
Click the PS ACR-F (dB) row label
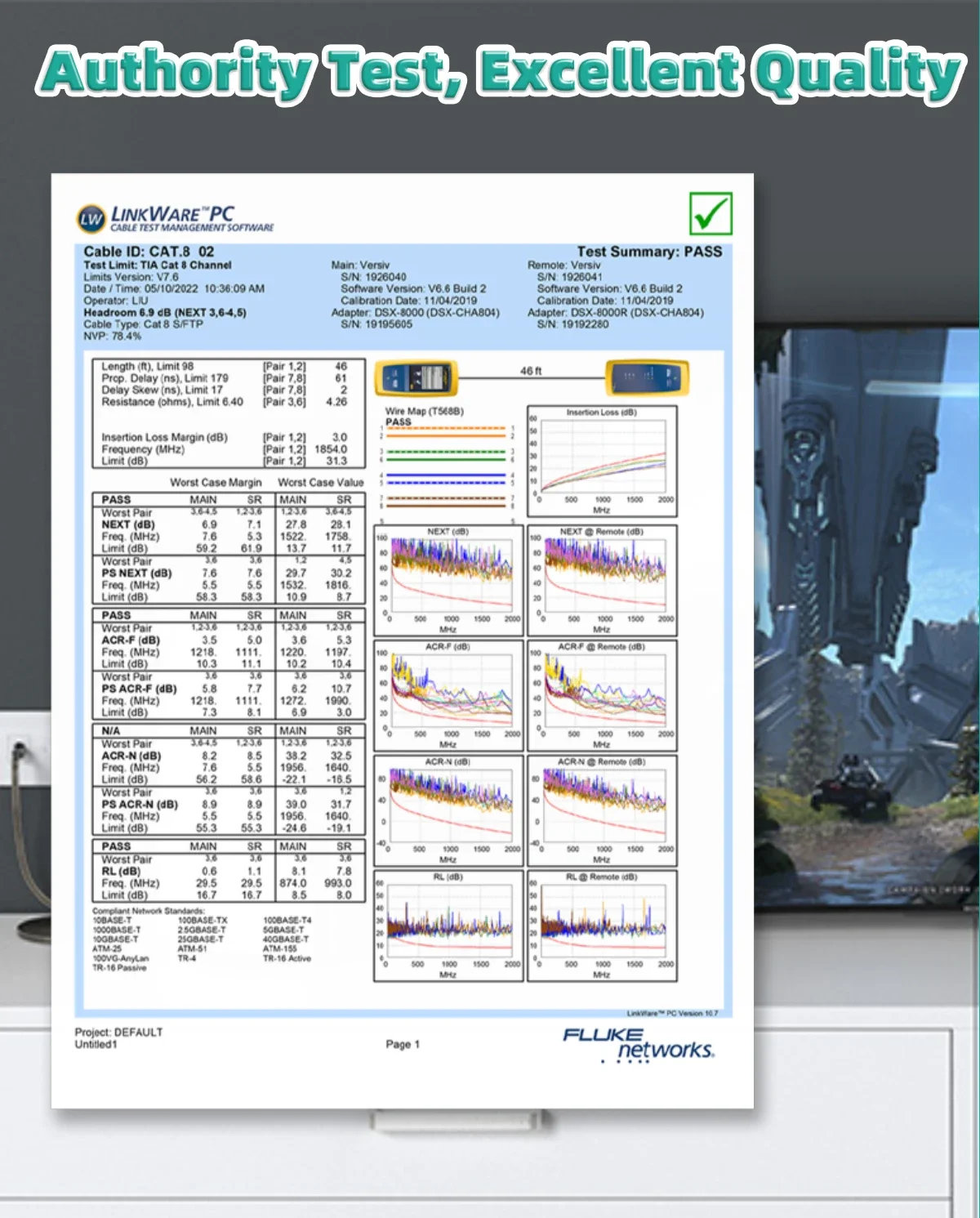[x=139, y=689]
